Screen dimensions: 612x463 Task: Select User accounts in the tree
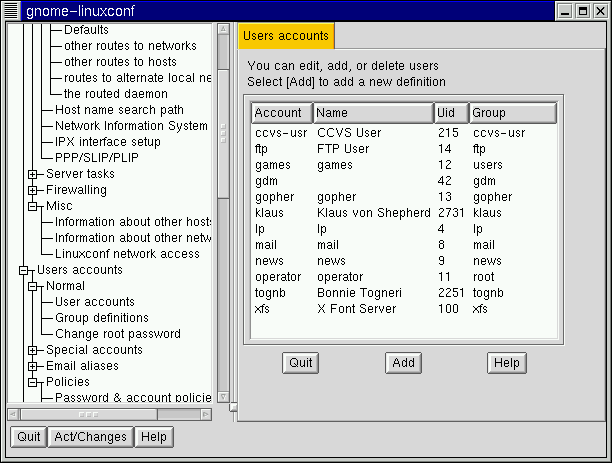click(x=94, y=302)
